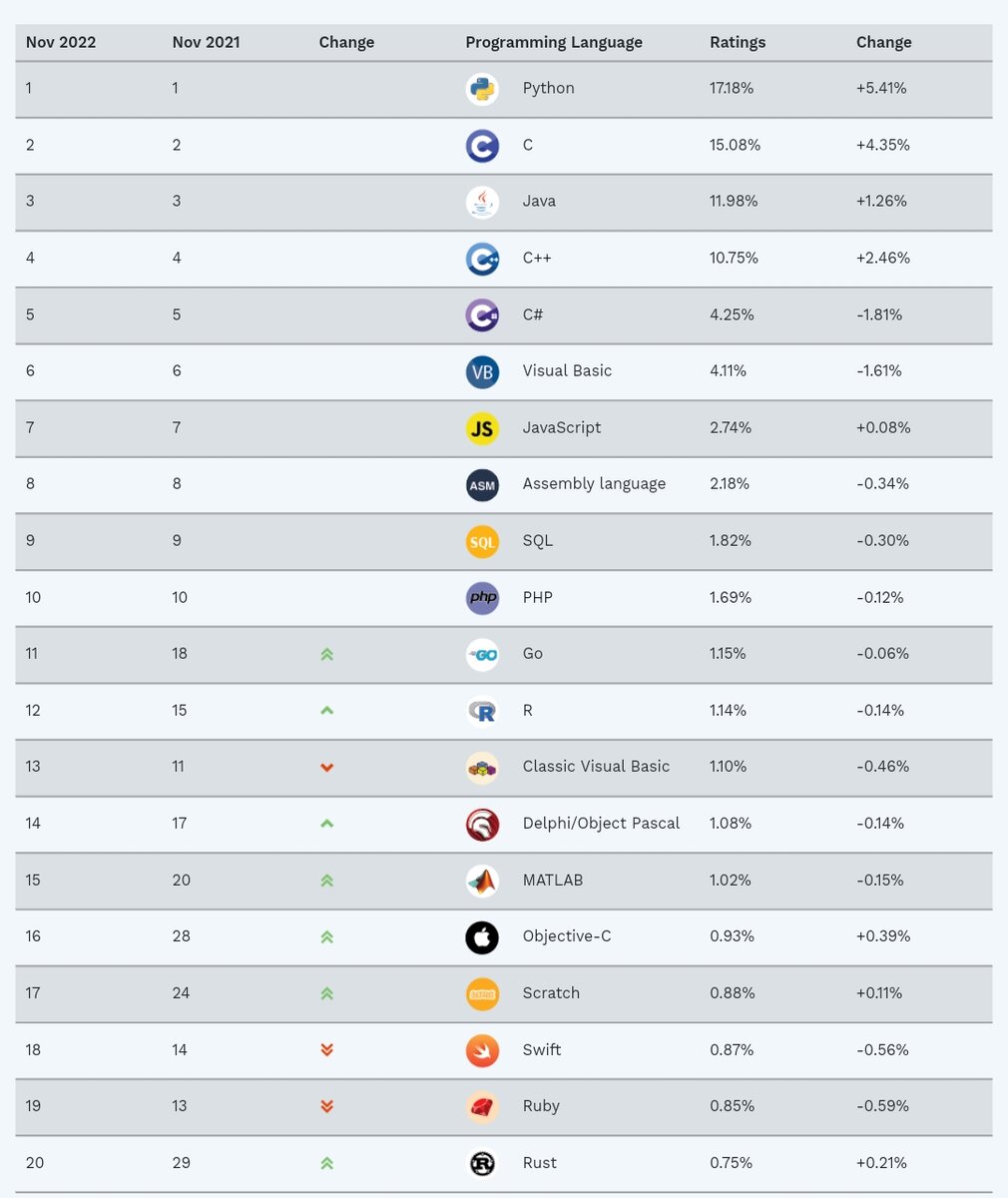Click the JavaScript JS yellow icon
The height and width of the screenshot is (1198, 1008).
tap(482, 428)
